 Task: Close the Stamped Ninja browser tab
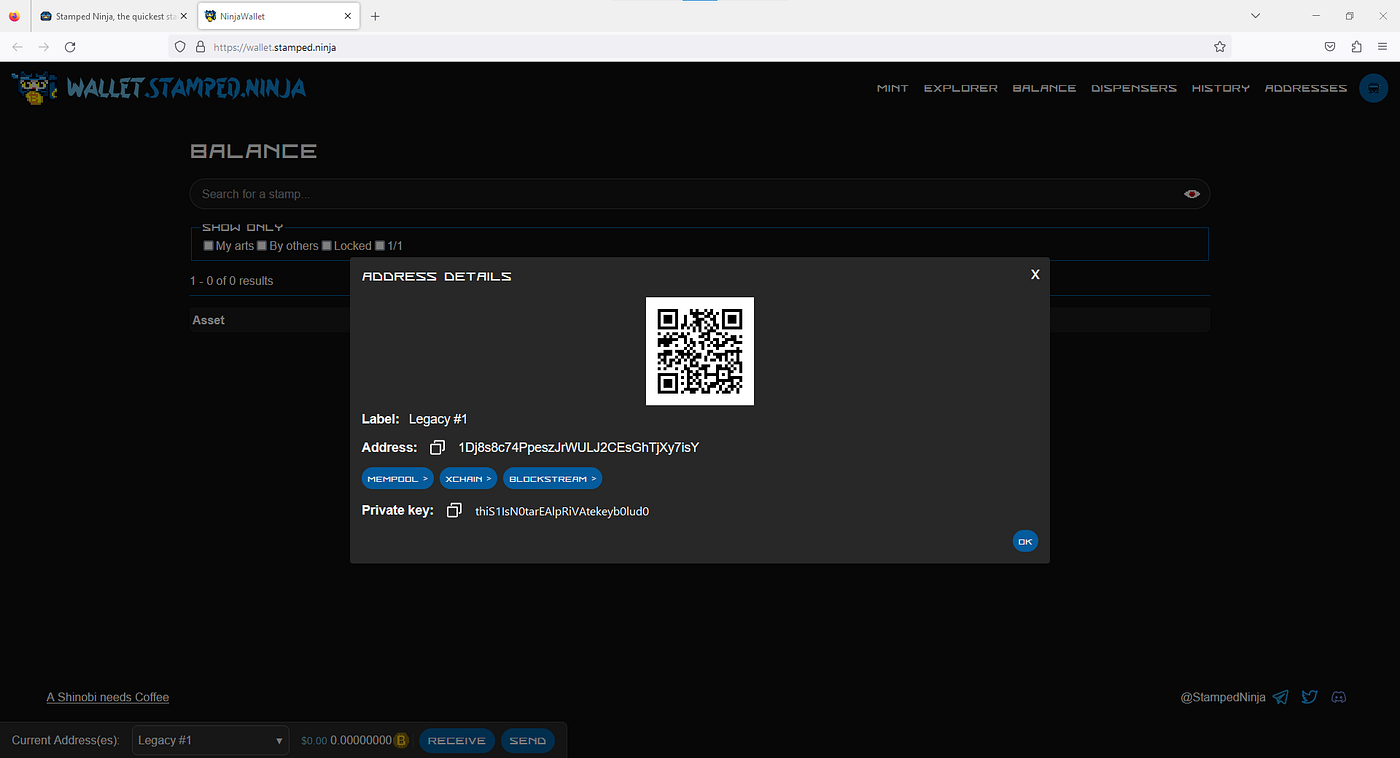point(183,16)
